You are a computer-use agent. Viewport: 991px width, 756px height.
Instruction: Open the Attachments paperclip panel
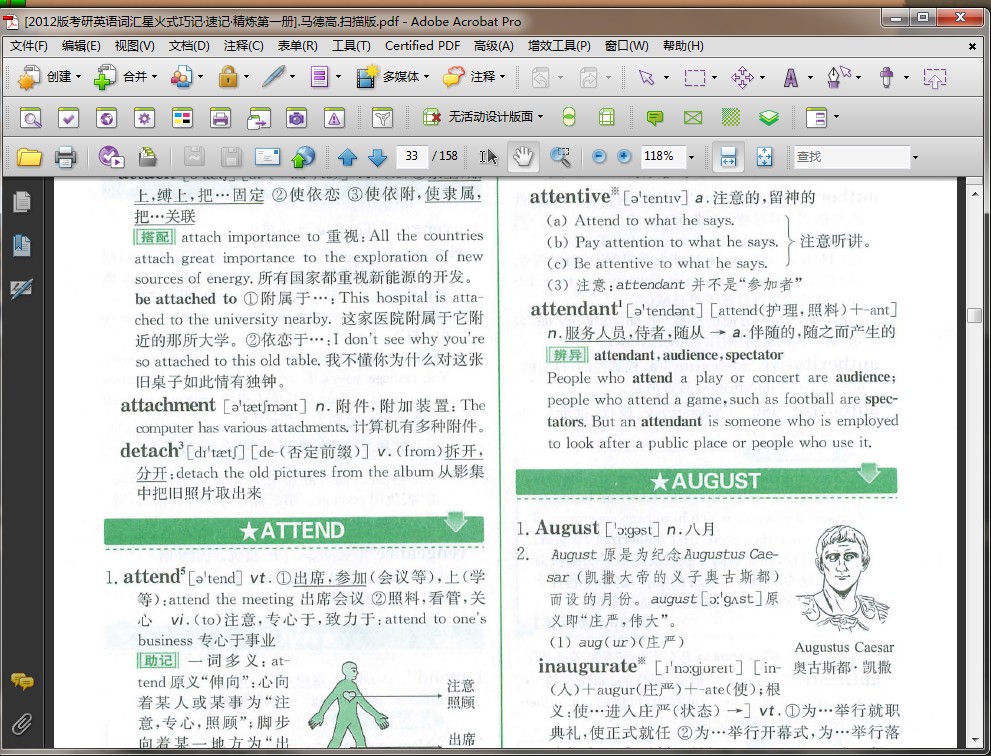coord(21,723)
